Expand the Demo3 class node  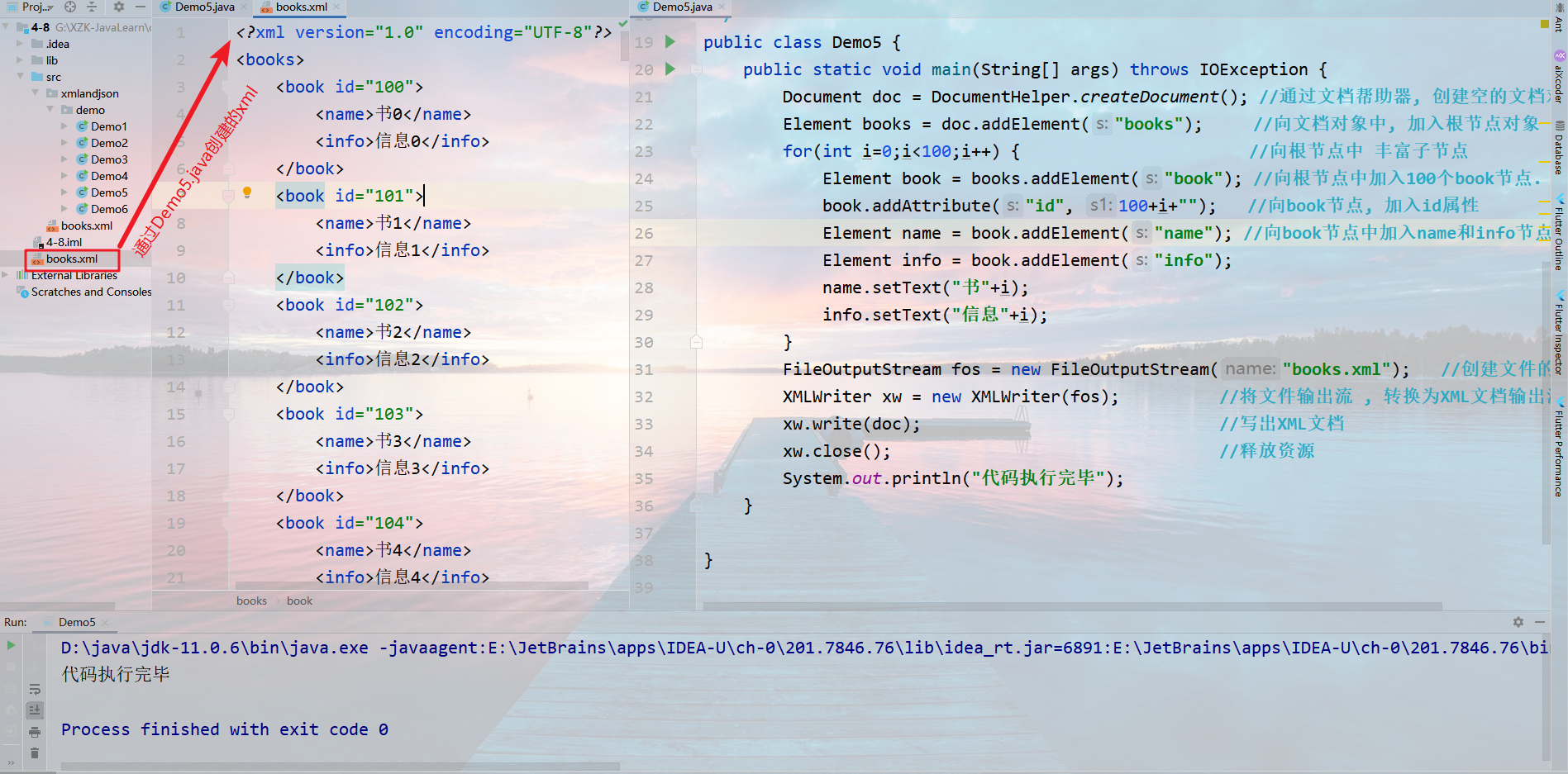tap(64, 159)
